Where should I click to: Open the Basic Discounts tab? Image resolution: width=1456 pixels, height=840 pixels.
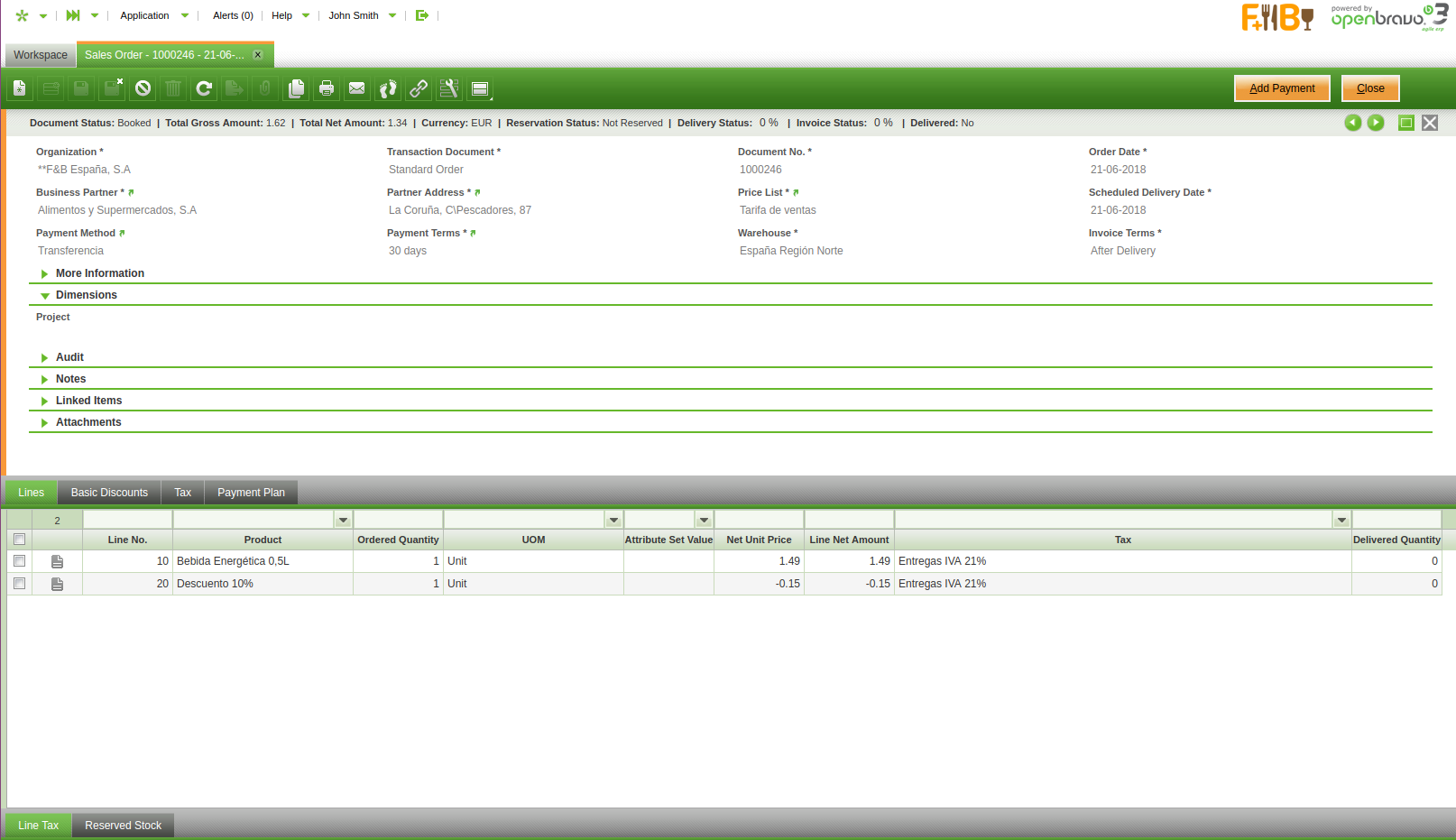point(109,493)
